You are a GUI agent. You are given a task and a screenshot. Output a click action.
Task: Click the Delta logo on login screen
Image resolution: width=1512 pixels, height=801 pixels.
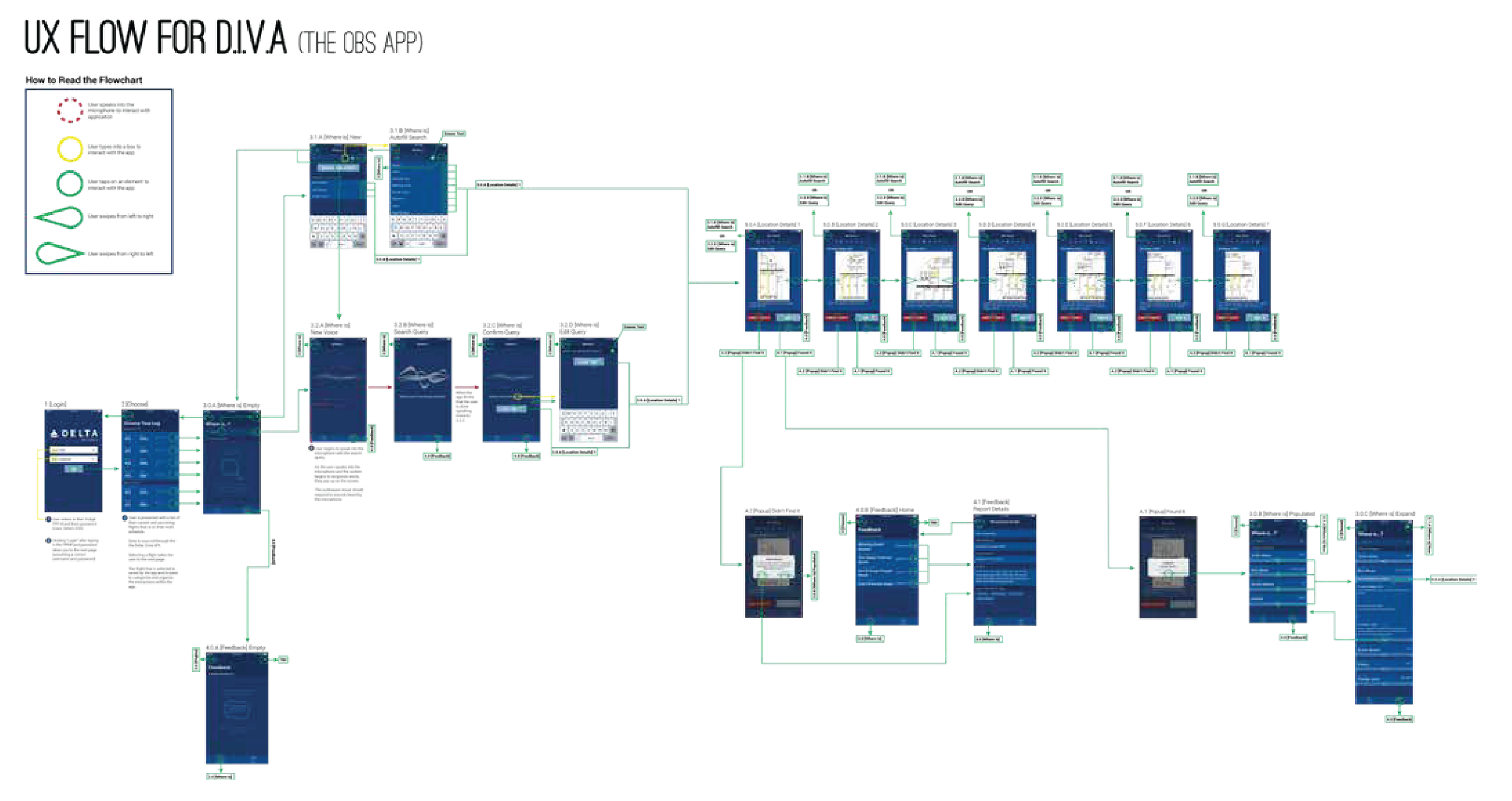[74, 433]
